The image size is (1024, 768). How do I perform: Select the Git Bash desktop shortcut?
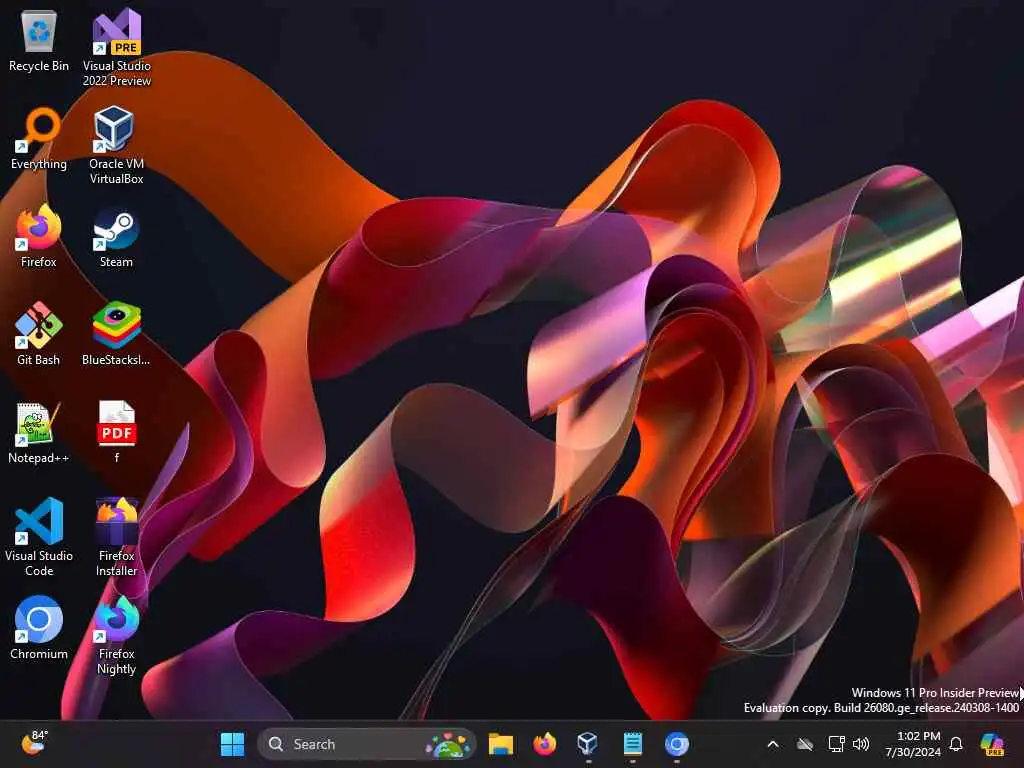tap(39, 334)
